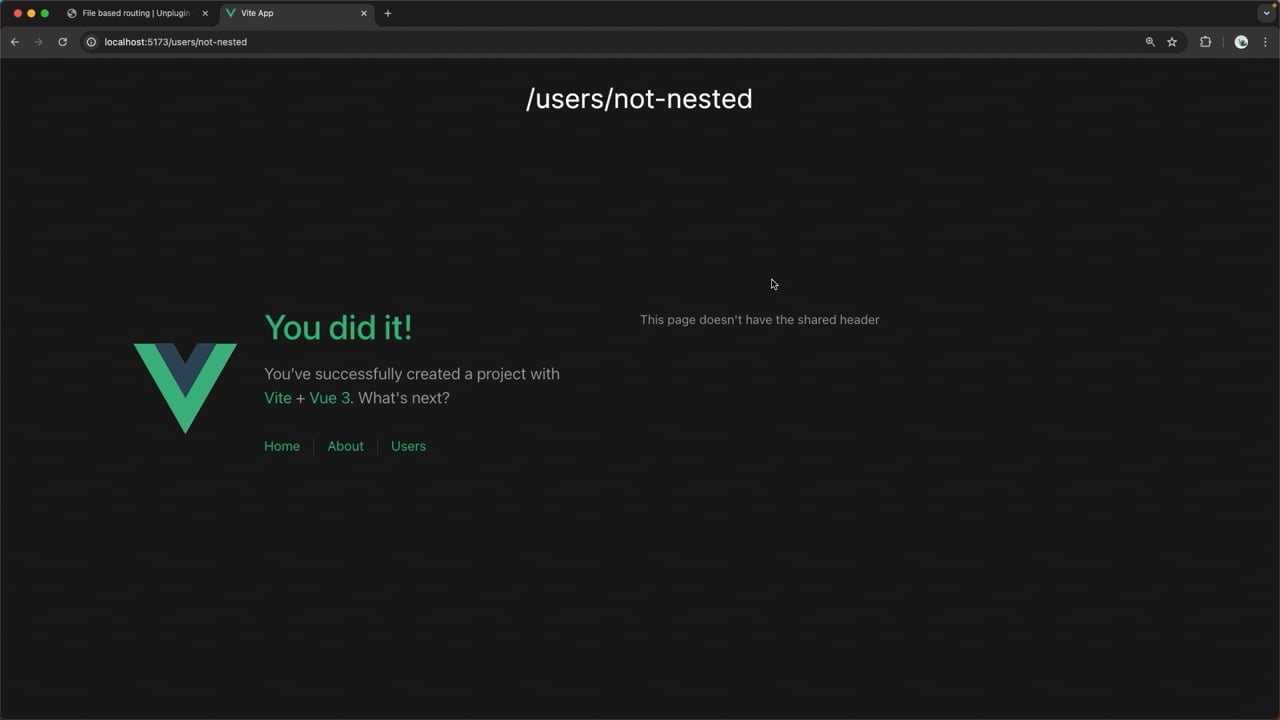Viewport: 1280px width, 720px height.
Task: Reload the page with refresh icon
Action: tap(62, 42)
